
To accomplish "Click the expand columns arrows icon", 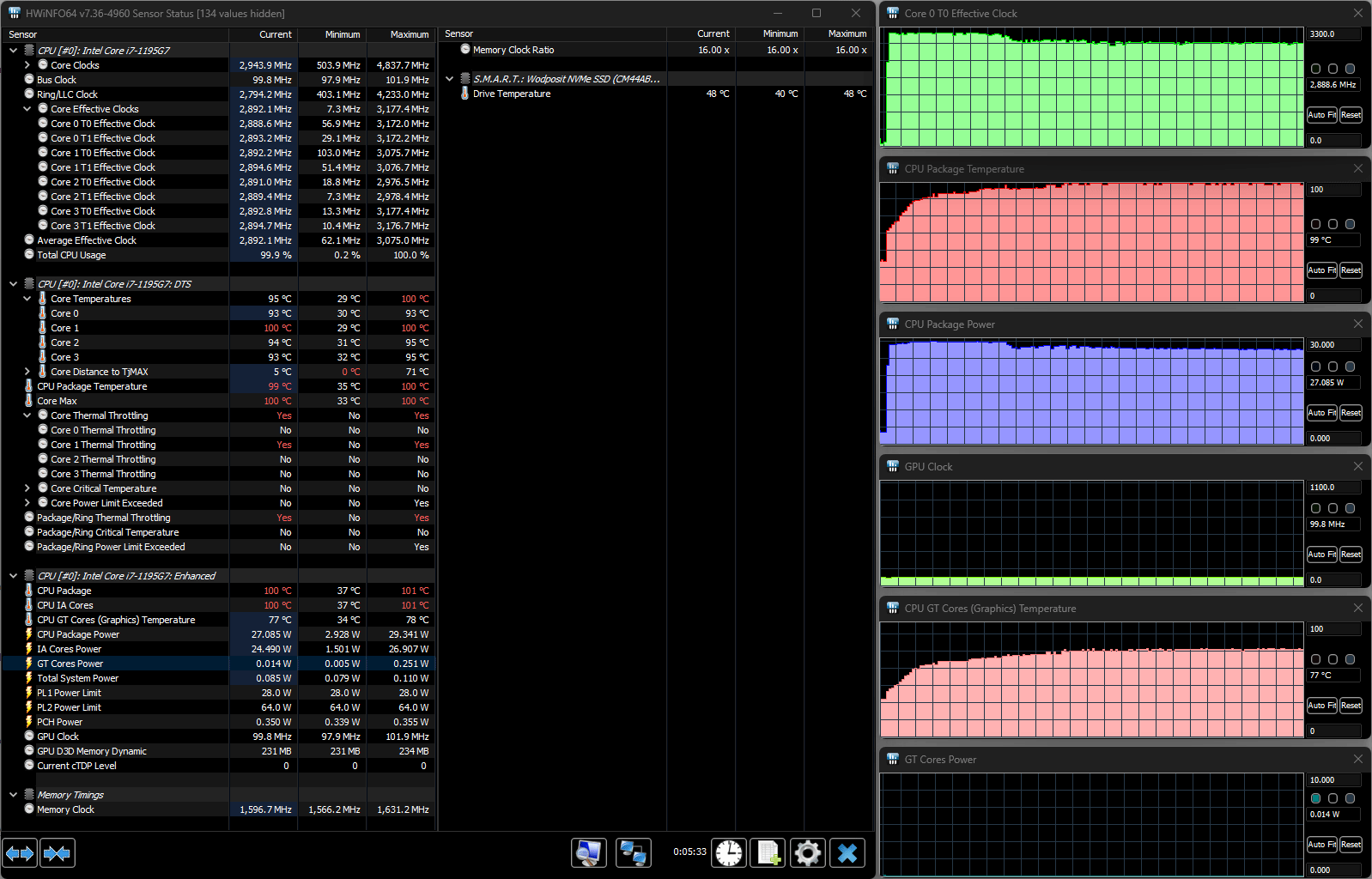I will pos(20,853).
